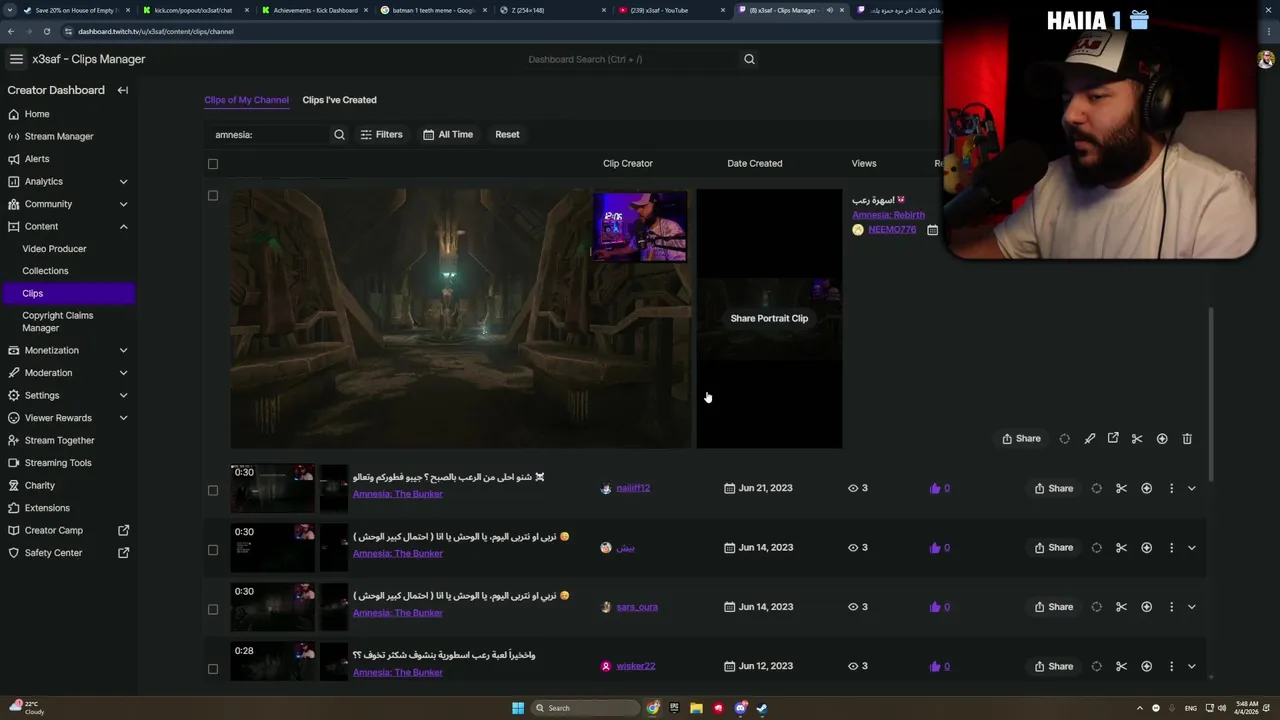Click circled-plus icon on sara_oura clip row
Viewport: 1280px width, 720px height.
pos(1146,607)
